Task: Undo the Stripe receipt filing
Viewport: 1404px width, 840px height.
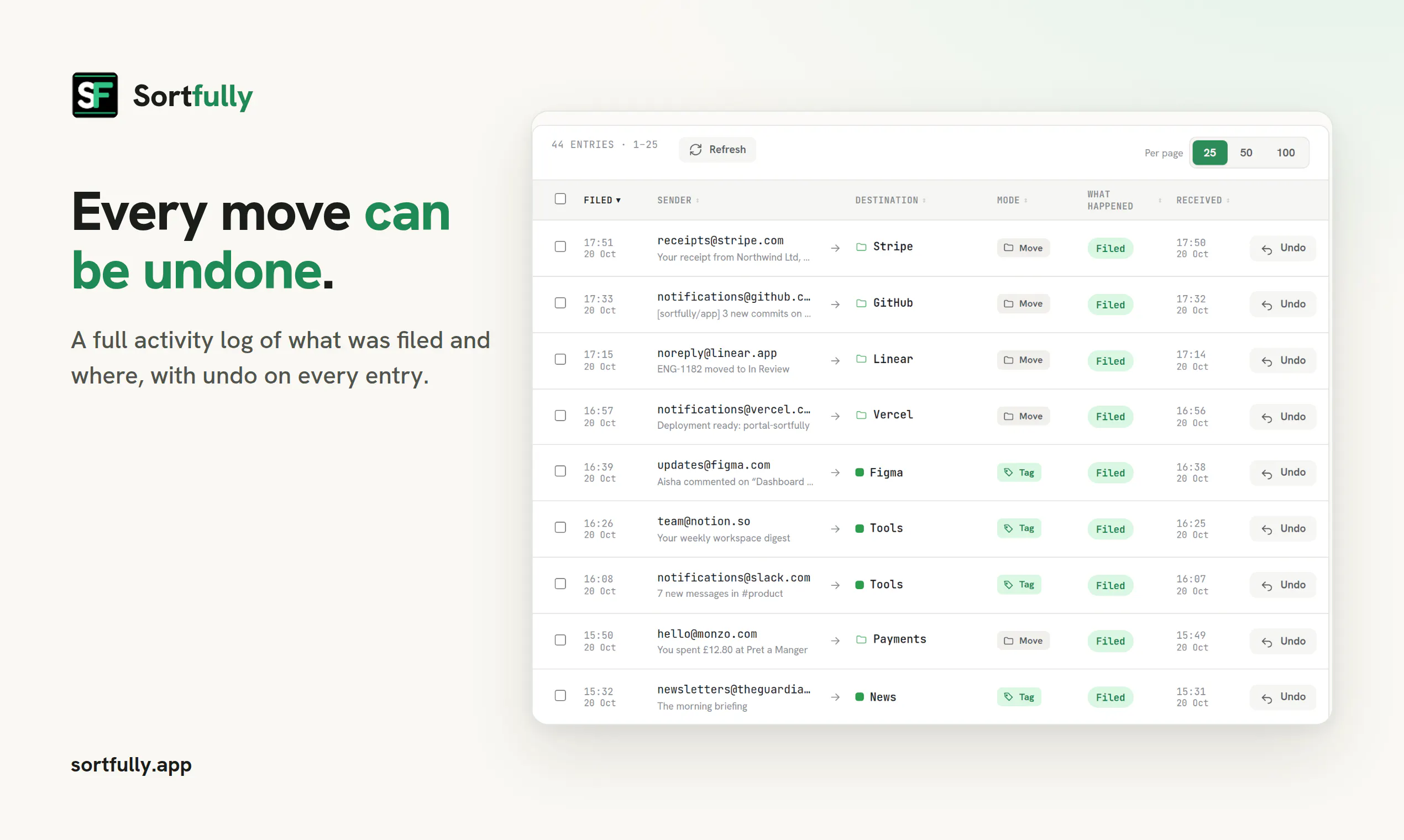Action: [x=1282, y=248]
